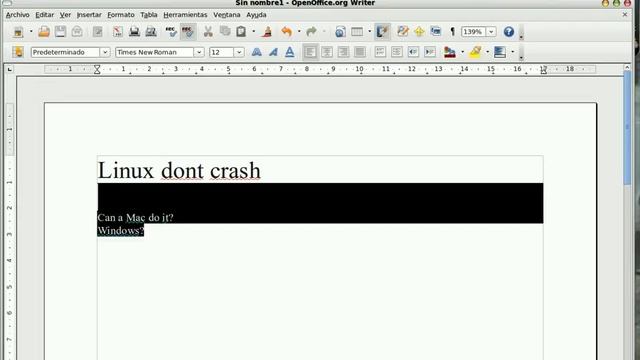Screen dimensions: 640x360
Task: Send document as e-mail icon
Action: point(77,32)
